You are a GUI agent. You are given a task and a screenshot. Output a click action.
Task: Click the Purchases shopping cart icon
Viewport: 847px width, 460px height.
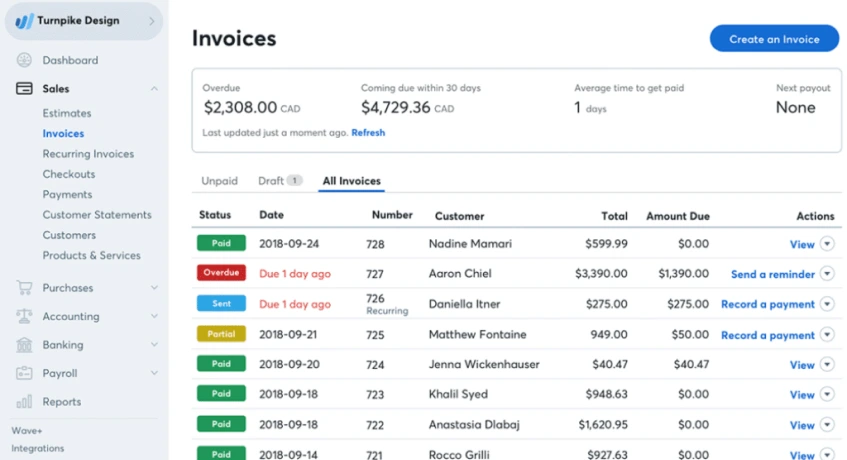24,288
